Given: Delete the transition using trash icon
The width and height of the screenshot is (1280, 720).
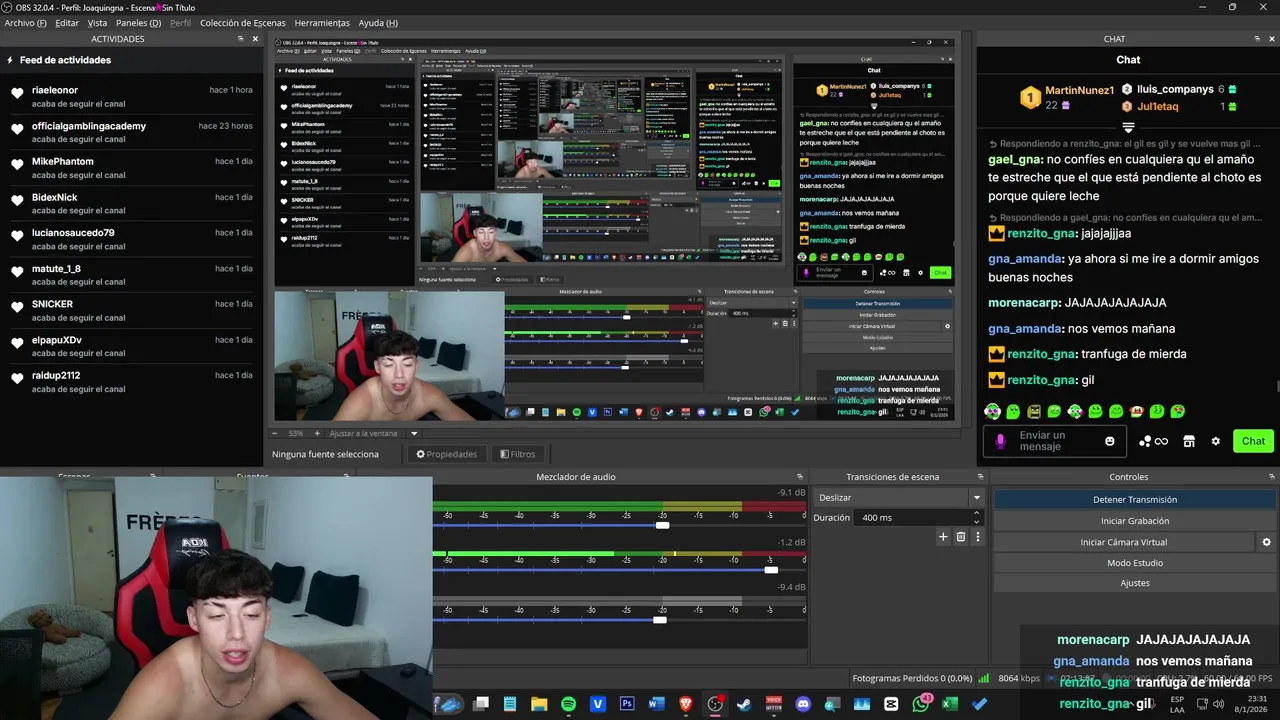Looking at the screenshot, I should (x=961, y=537).
